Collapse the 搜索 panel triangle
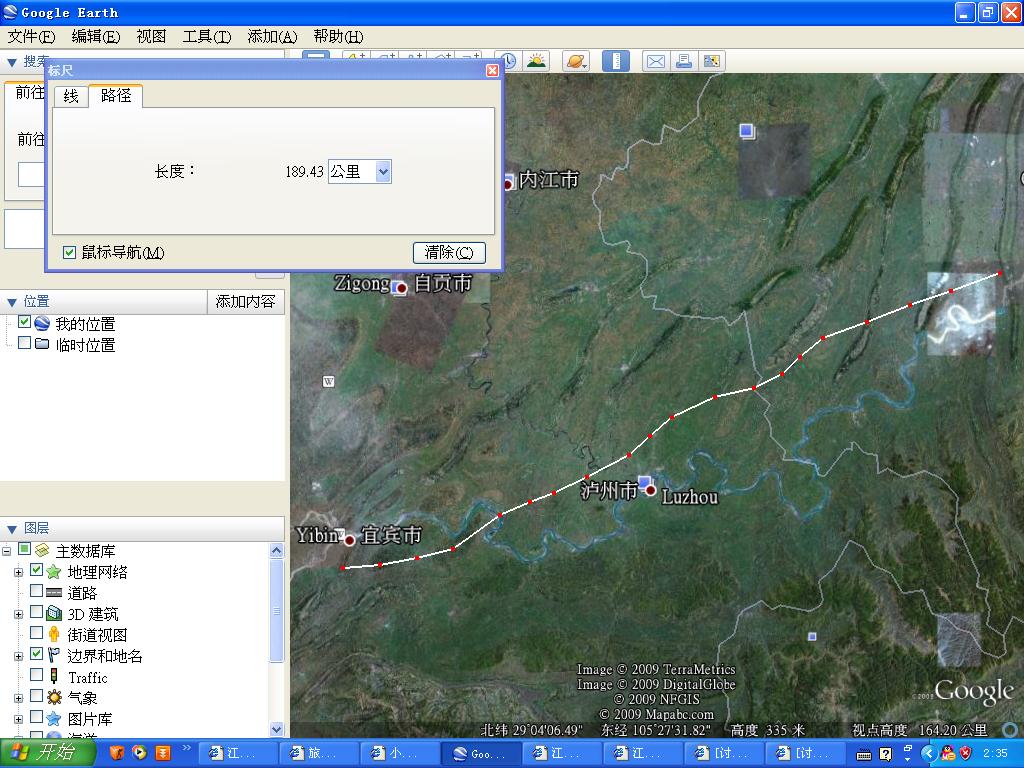The height and width of the screenshot is (768, 1024). (x=12, y=63)
